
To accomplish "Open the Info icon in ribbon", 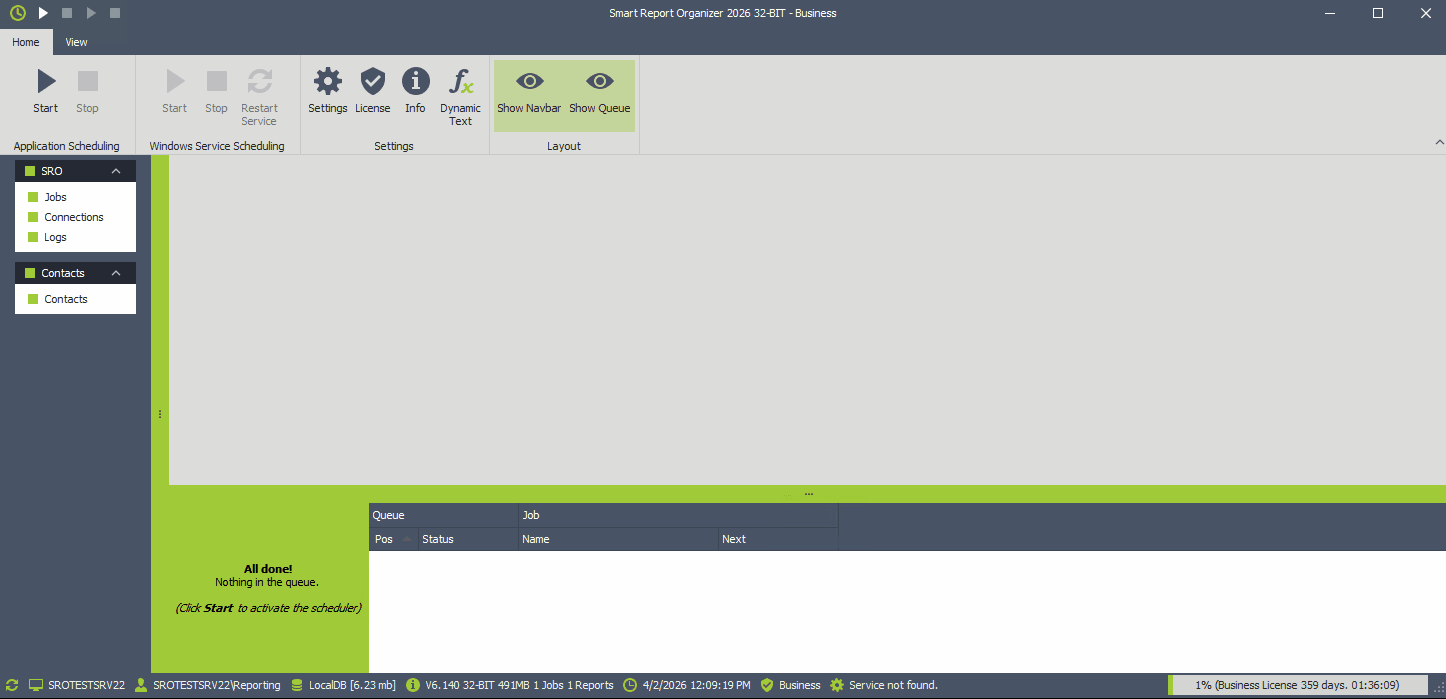I will click(x=415, y=91).
